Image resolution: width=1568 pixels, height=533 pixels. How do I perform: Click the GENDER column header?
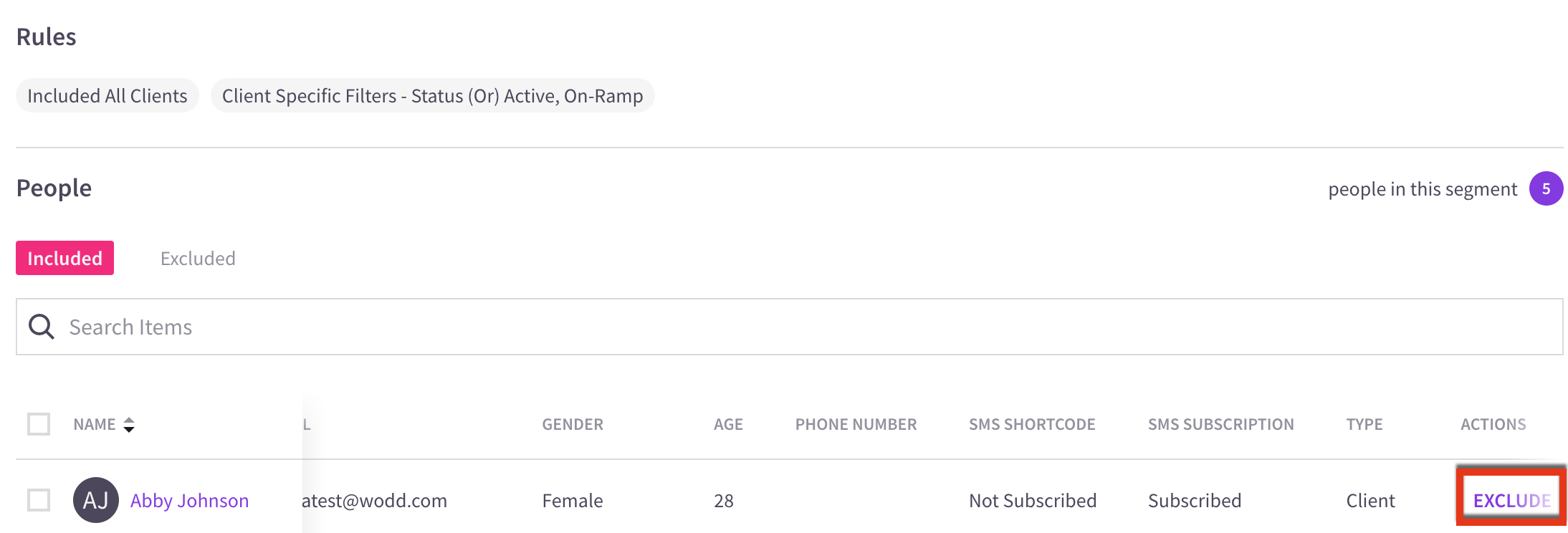pos(573,424)
